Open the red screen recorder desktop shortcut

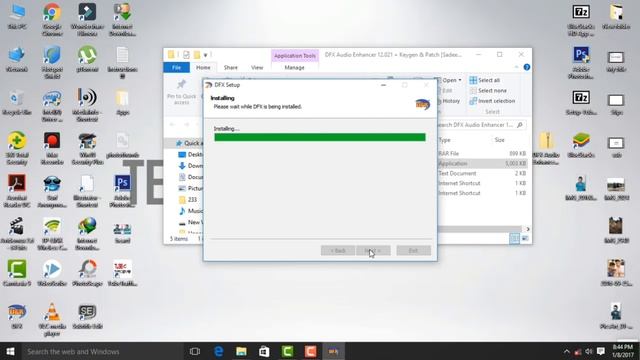(x=52, y=148)
